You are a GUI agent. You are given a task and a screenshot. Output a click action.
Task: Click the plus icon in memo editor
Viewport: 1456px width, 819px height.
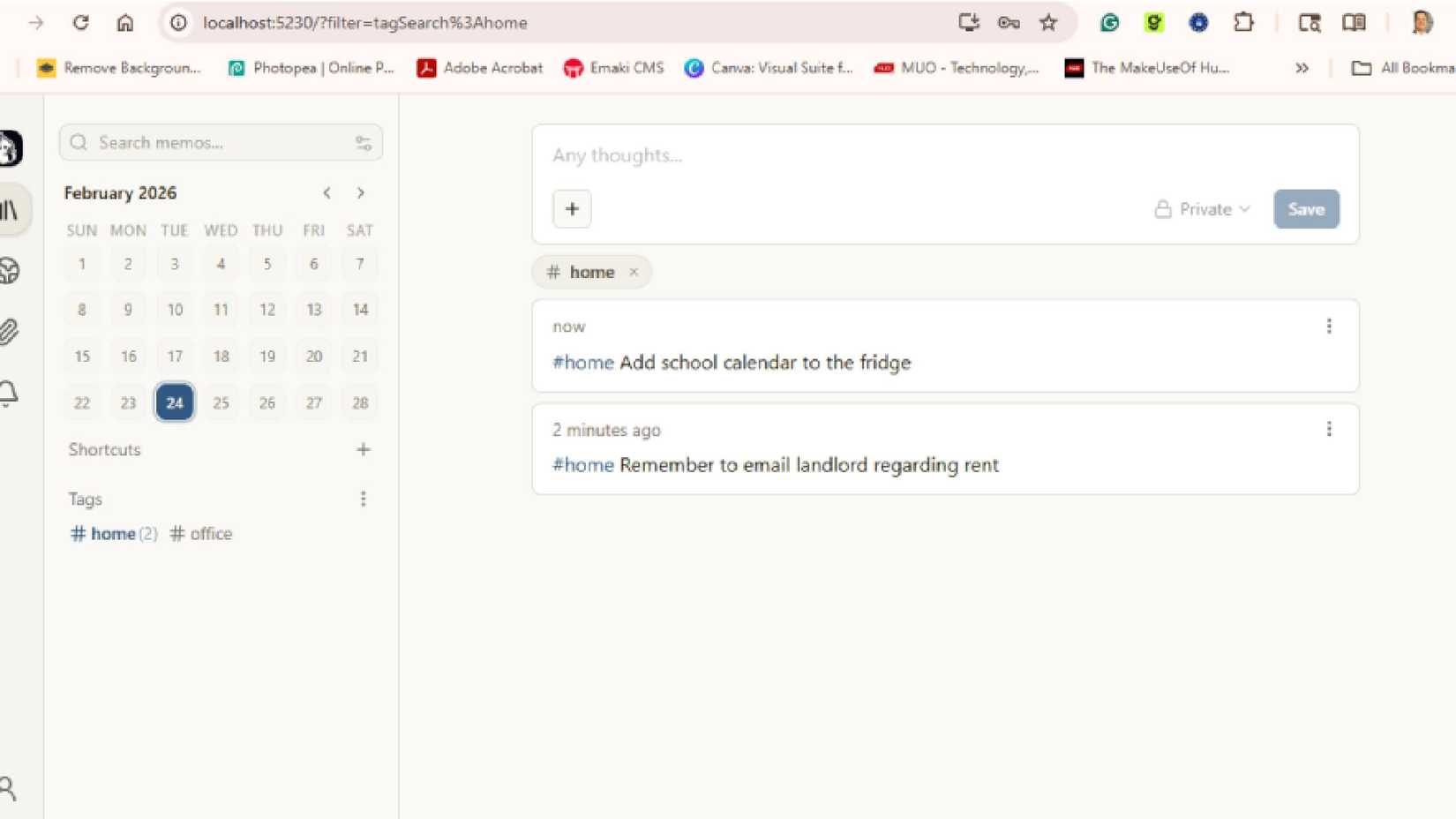point(572,209)
